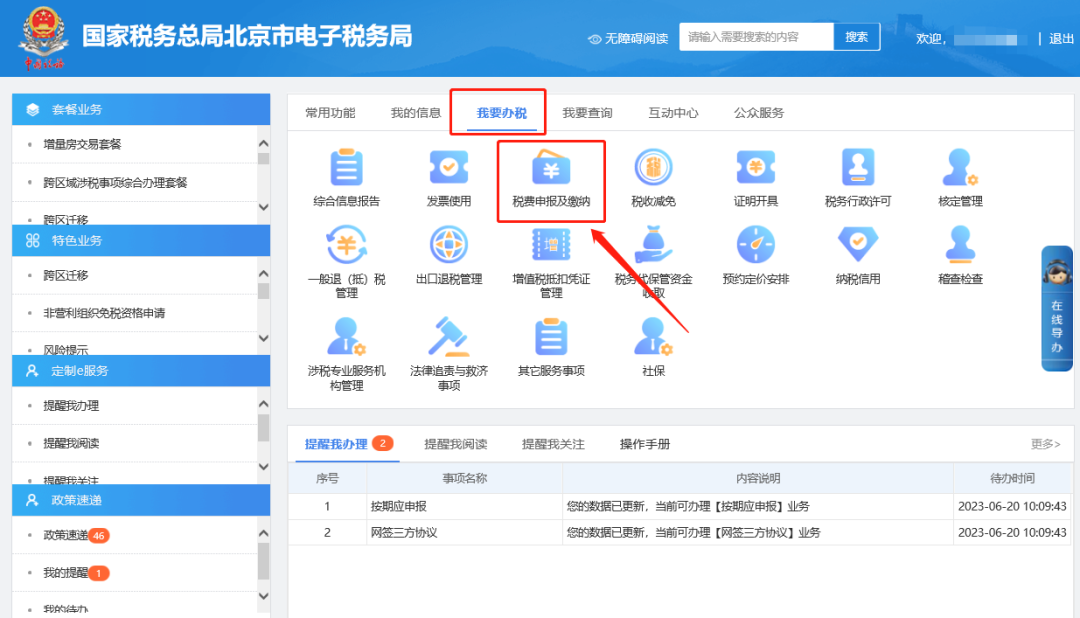
Task: Open 稽查检查 icon
Action: pos(960,245)
